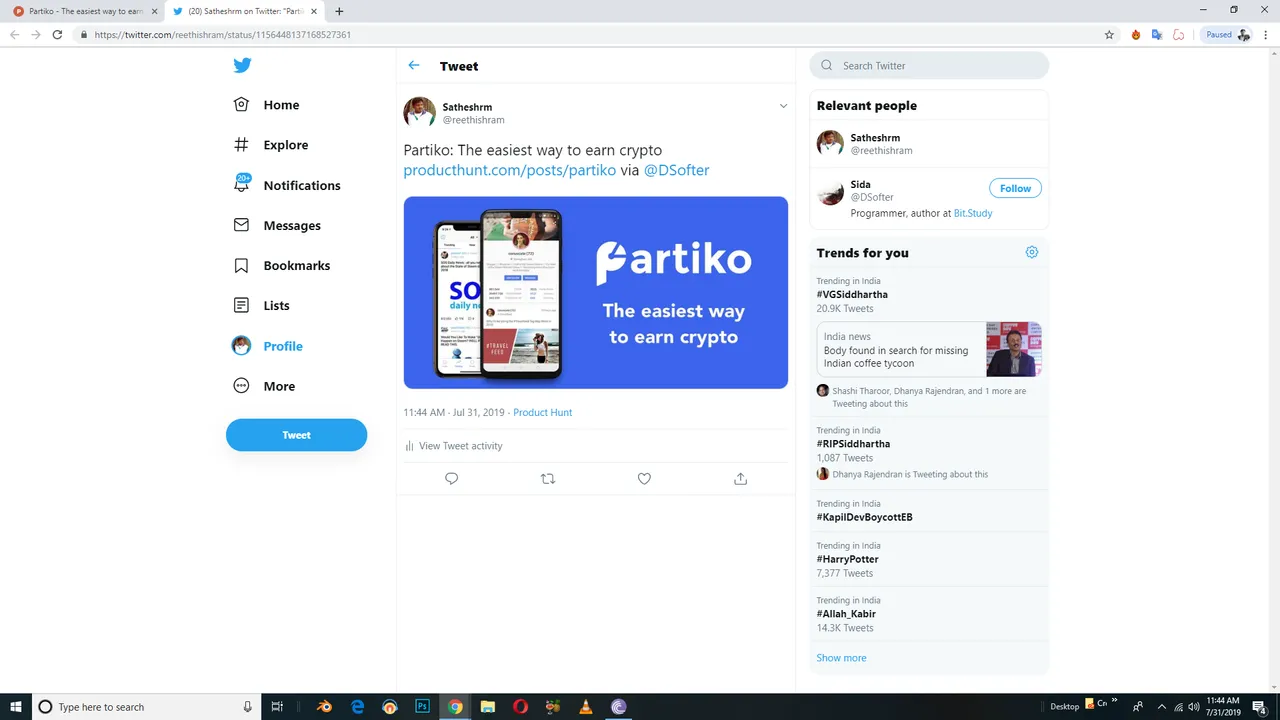Open the Explore page
The height and width of the screenshot is (720, 1280).
(x=270, y=145)
